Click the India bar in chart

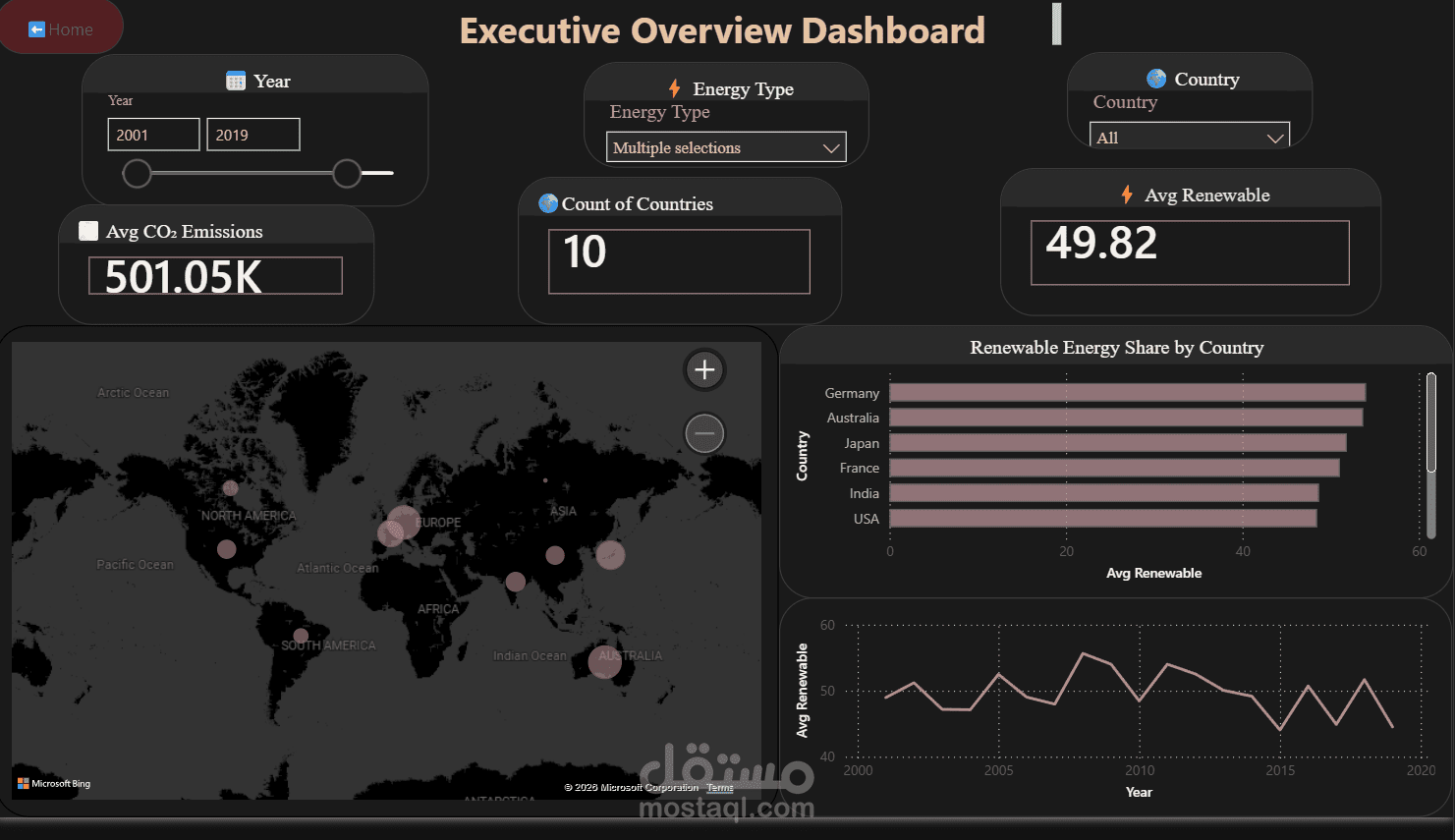pyautogui.click(x=1104, y=493)
